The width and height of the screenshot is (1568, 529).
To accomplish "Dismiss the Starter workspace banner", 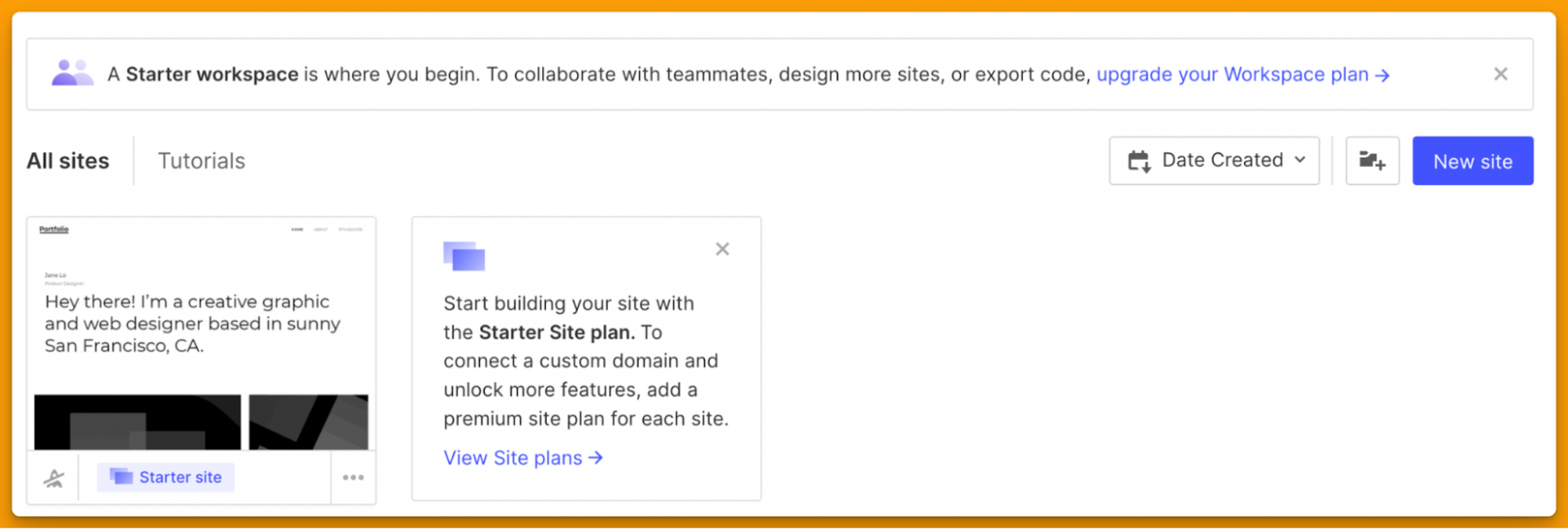I will pyautogui.click(x=1500, y=74).
